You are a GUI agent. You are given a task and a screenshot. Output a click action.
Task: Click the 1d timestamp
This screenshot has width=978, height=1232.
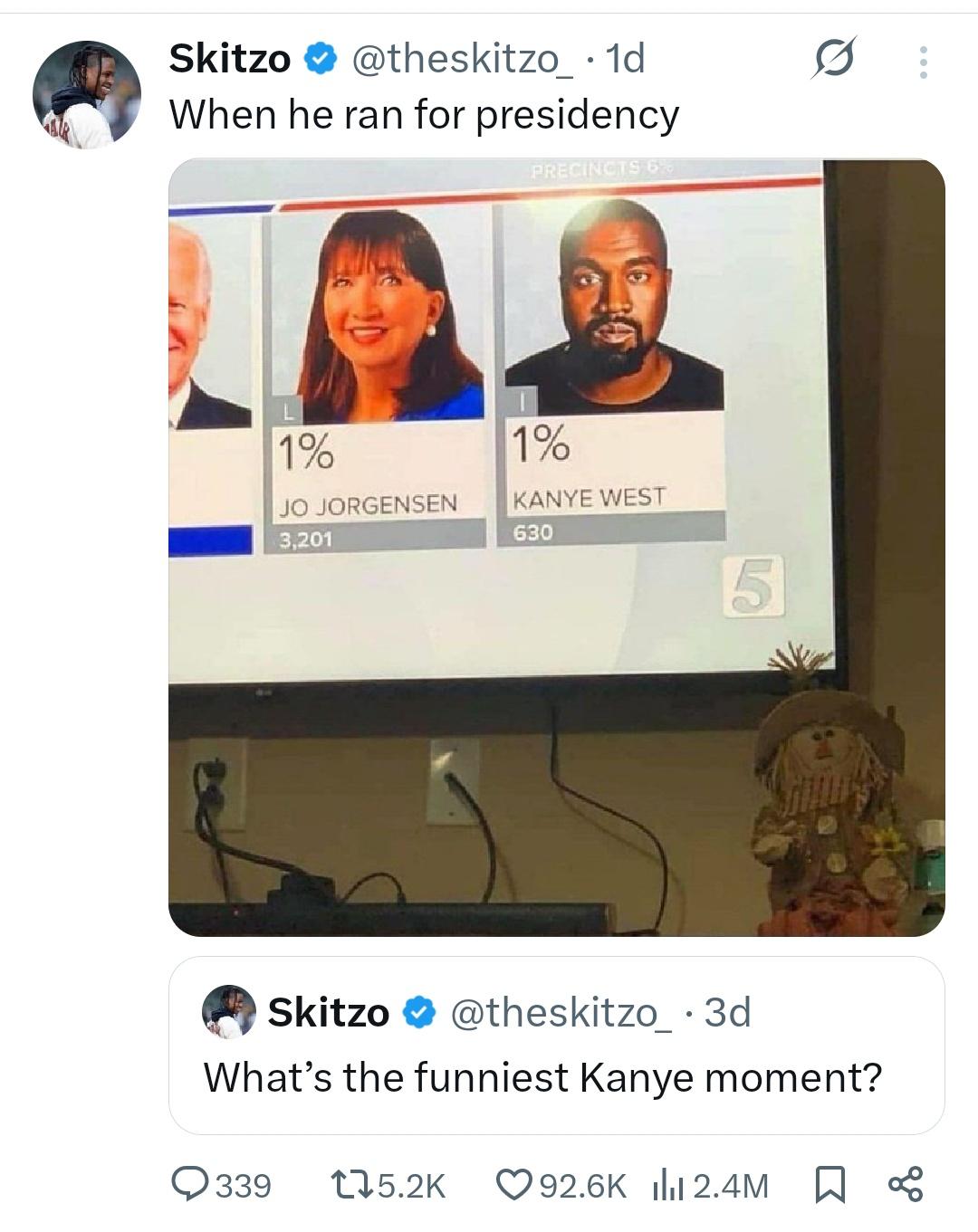click(624, 60)
